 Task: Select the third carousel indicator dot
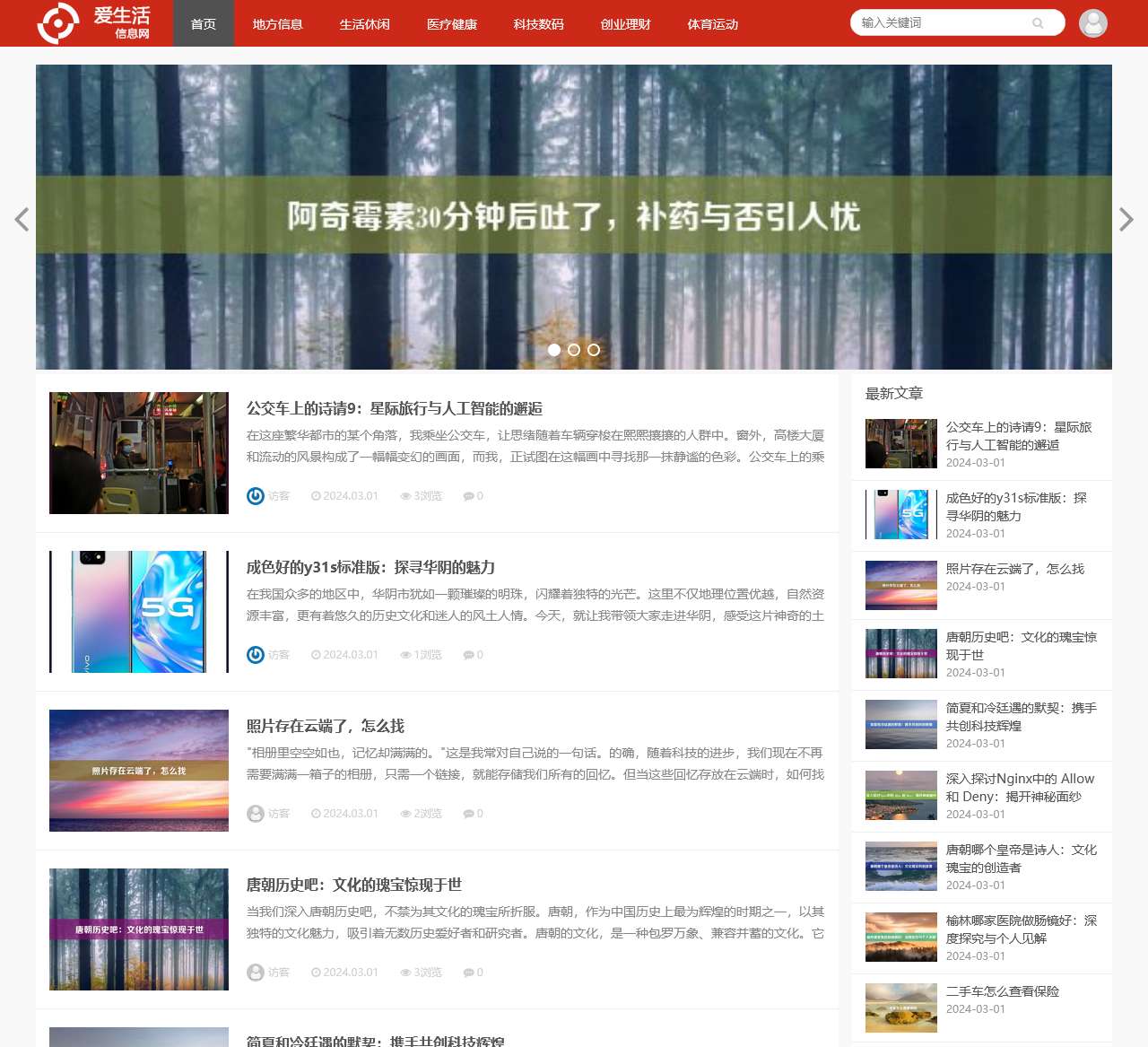(x=594, y=350)
